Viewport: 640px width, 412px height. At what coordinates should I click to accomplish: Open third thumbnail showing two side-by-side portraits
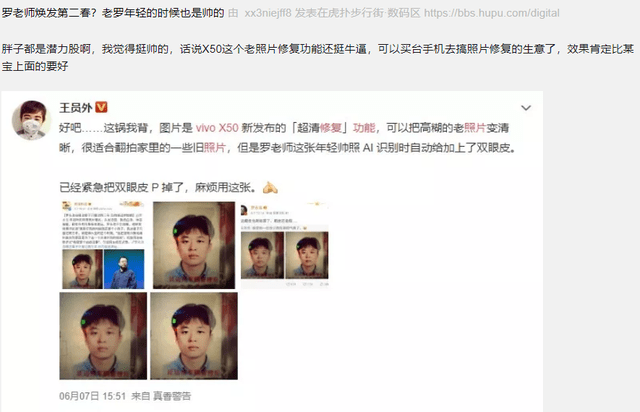284,245
